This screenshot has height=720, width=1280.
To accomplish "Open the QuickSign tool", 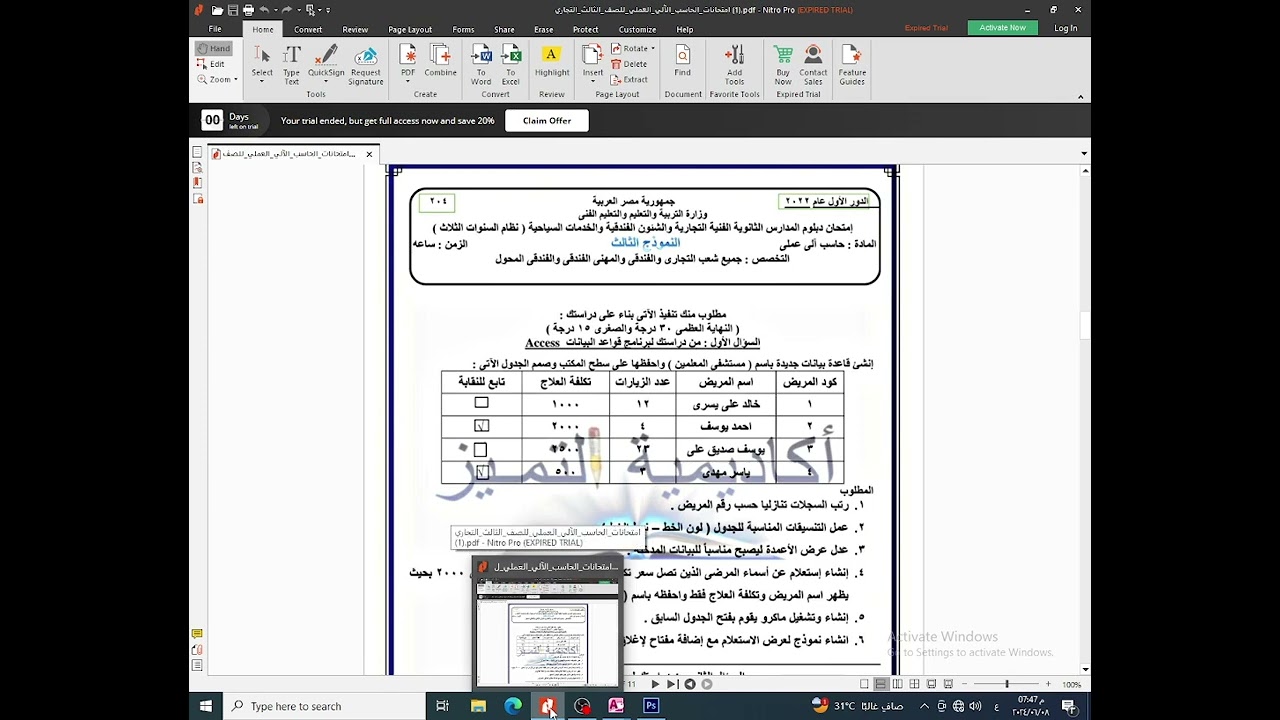I will coord(326,64).
